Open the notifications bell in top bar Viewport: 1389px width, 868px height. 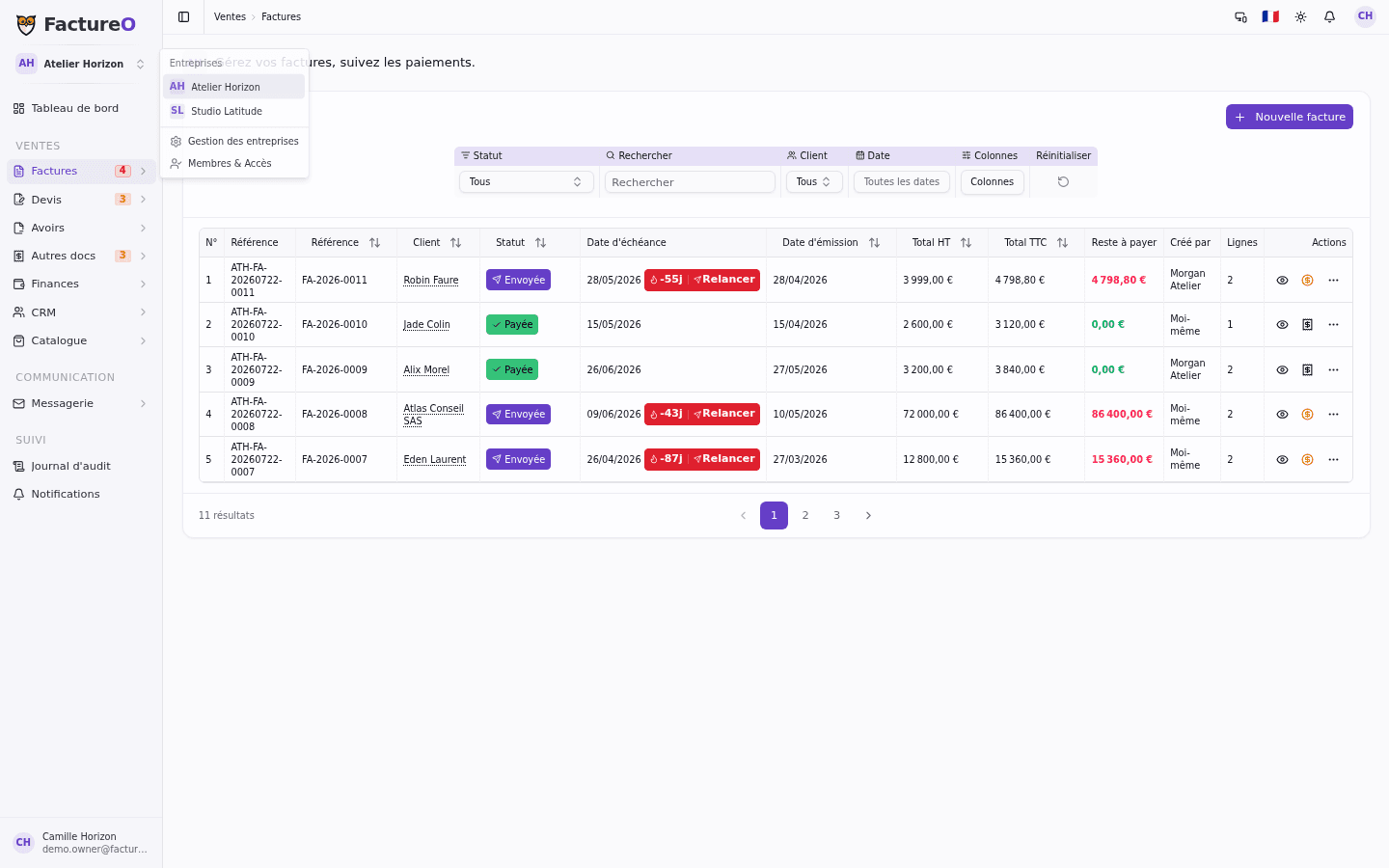1329,16
